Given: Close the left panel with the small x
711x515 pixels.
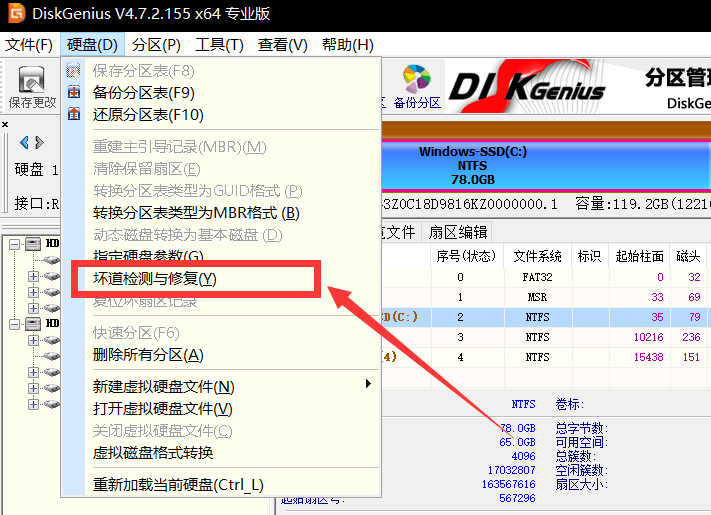Looking at the screenshot, I should 5,124.
